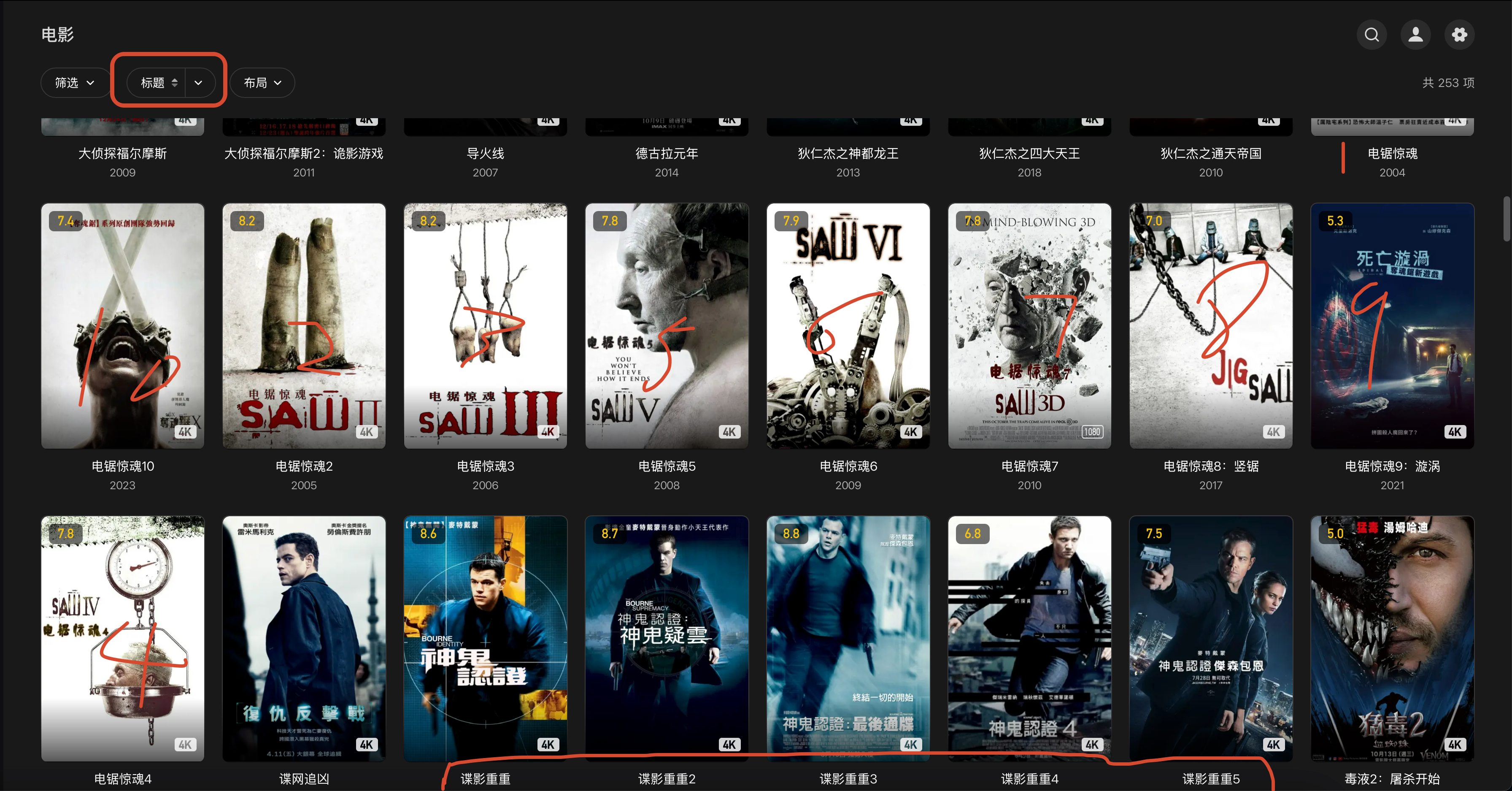Open the 电锯惊魂2 poster
Screen dimensions: 1512x791
point(304,326)
